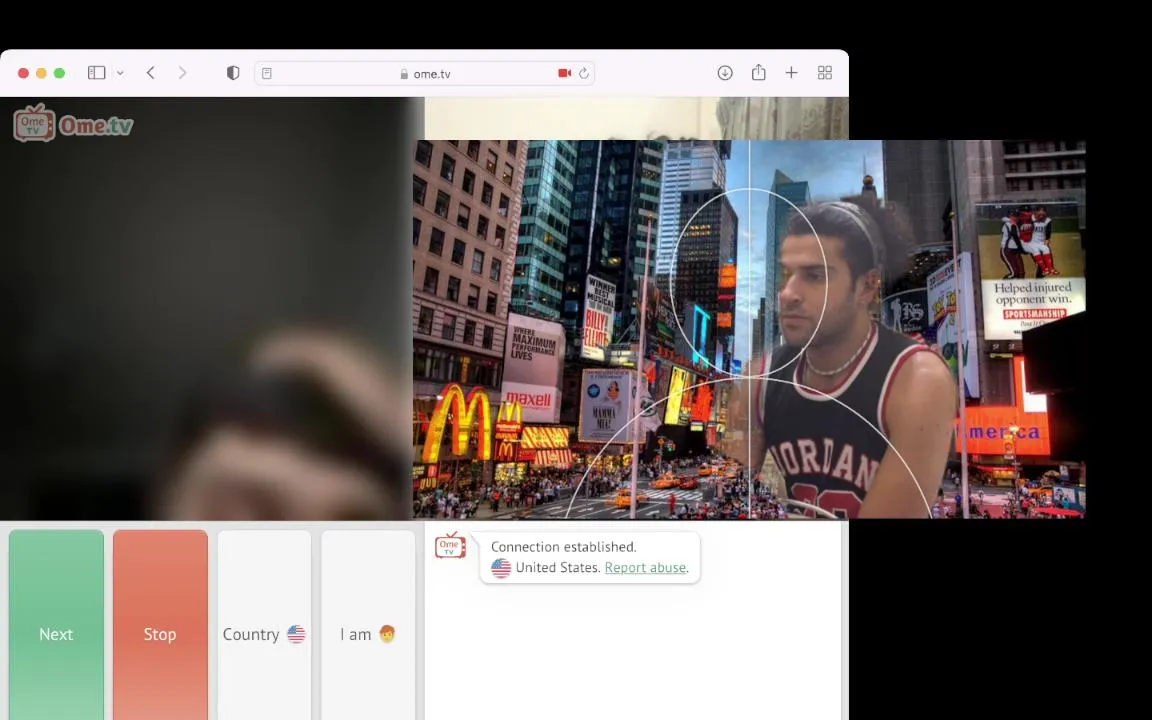Open the Country selector
This screenshot has width=1152, height=720.
(264, 625)
